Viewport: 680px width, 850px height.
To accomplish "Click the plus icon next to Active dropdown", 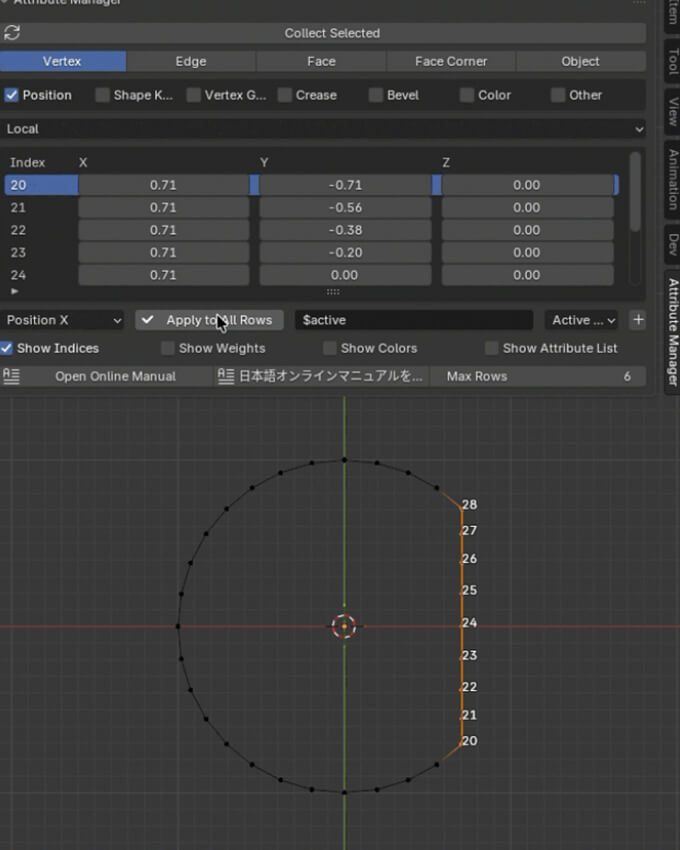I will (x=638, y=320).
